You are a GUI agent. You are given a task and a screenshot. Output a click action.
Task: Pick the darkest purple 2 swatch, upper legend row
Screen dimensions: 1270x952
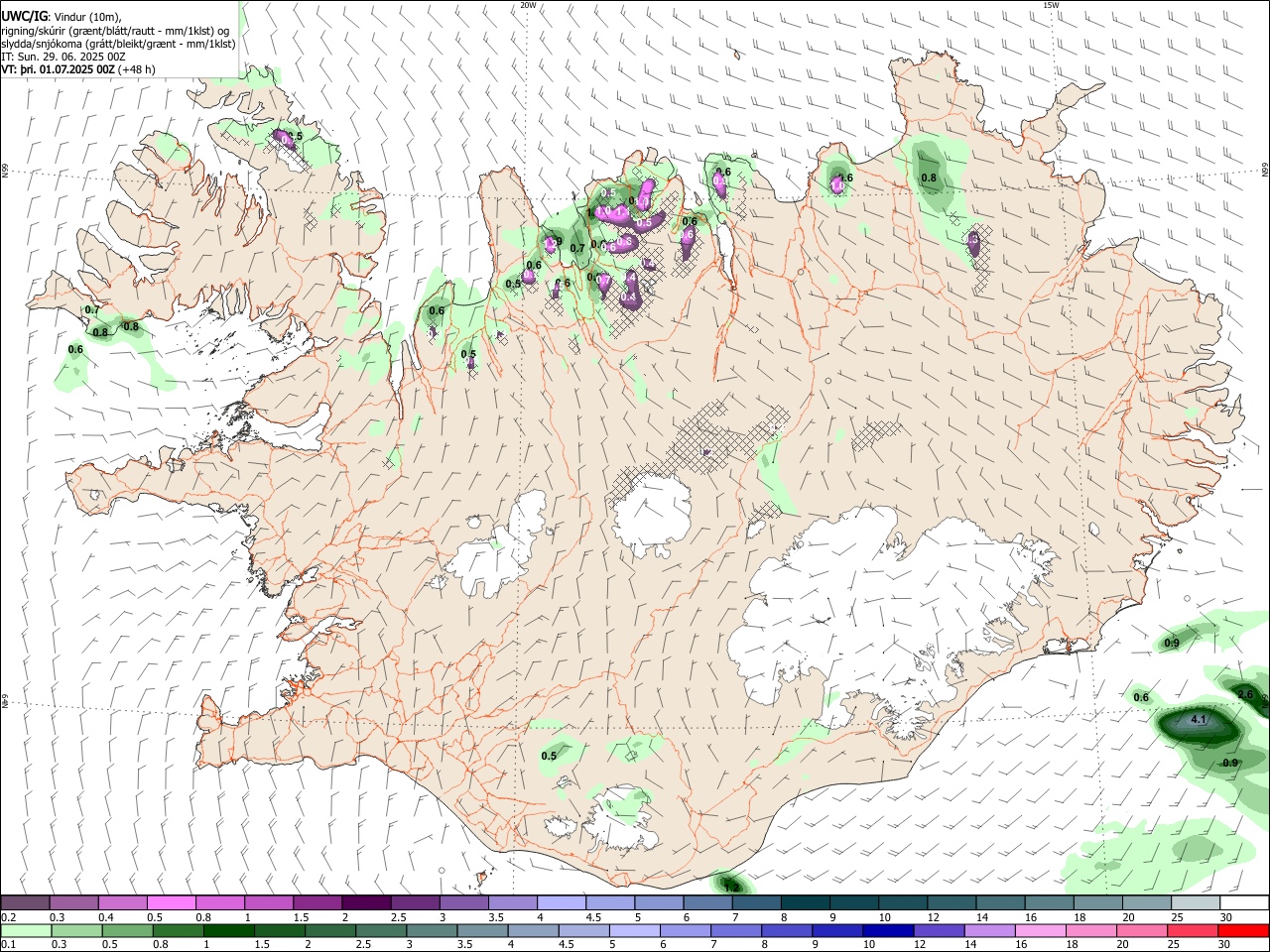(366, 902)
